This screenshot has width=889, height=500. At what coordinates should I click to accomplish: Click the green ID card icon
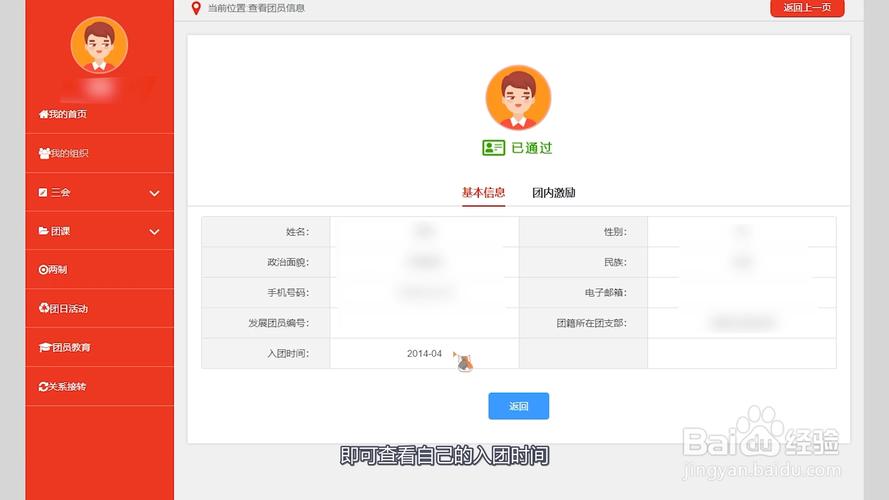(493, 148)
